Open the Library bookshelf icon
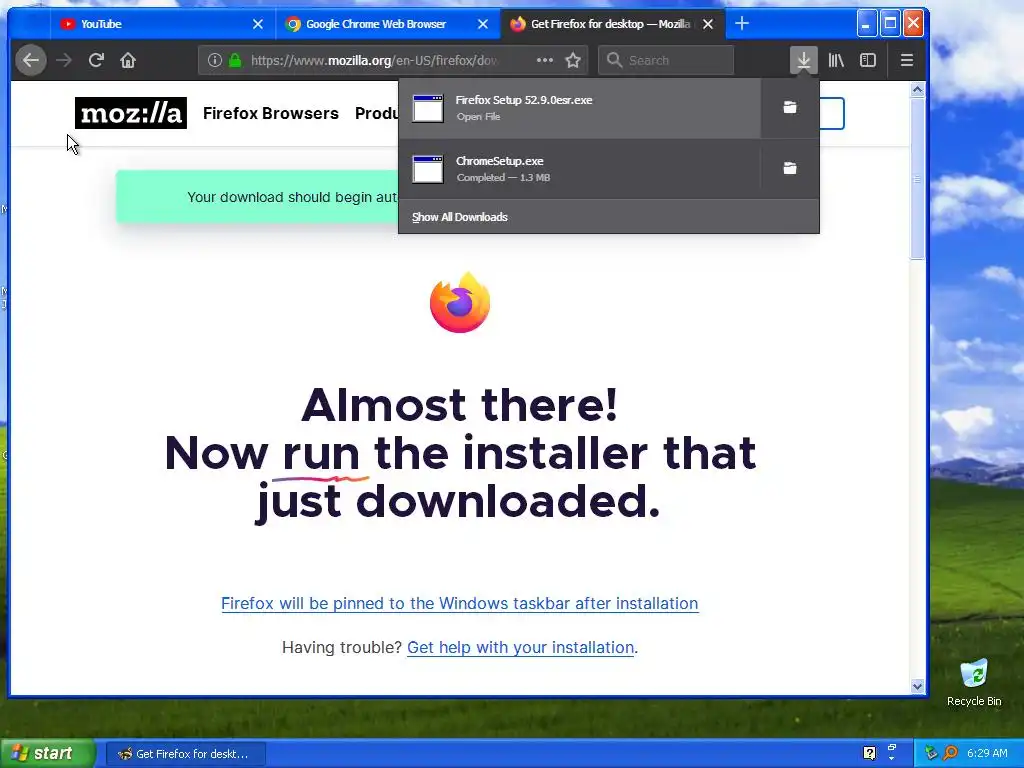1024x768 pixels. (x=836, y=60)
